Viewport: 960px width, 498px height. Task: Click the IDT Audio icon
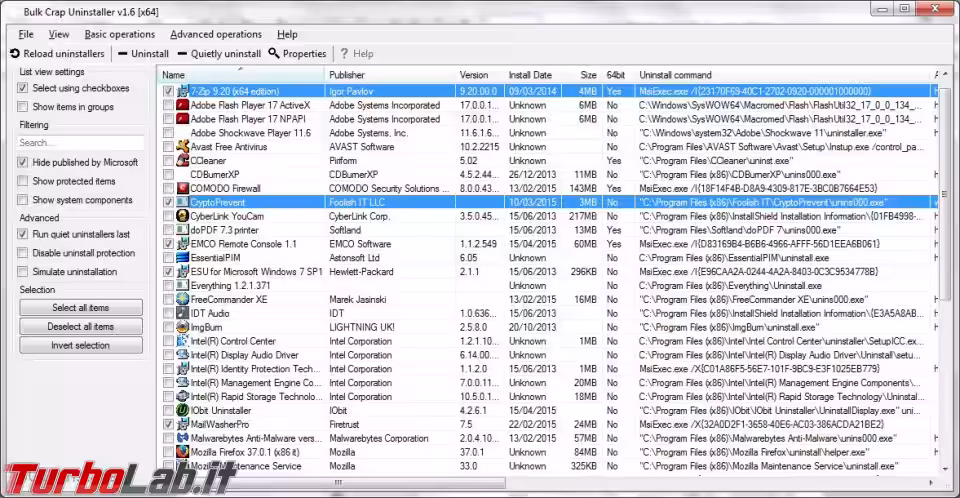(182, 313)
